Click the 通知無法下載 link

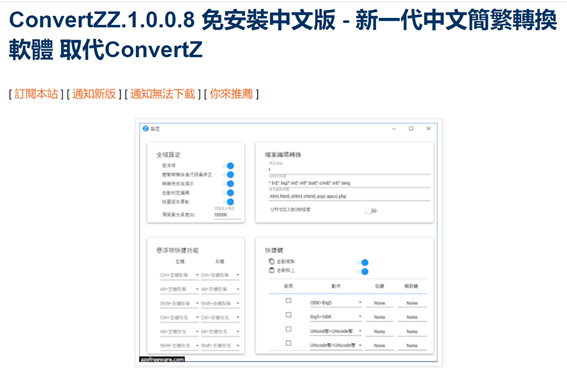(163, 94)
